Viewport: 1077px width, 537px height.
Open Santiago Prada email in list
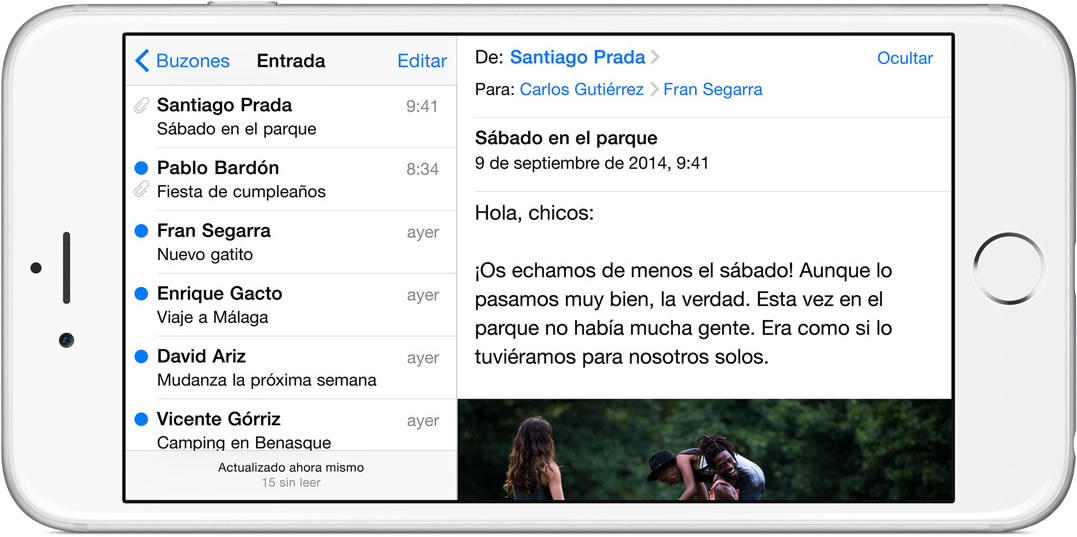pos(291,117)
